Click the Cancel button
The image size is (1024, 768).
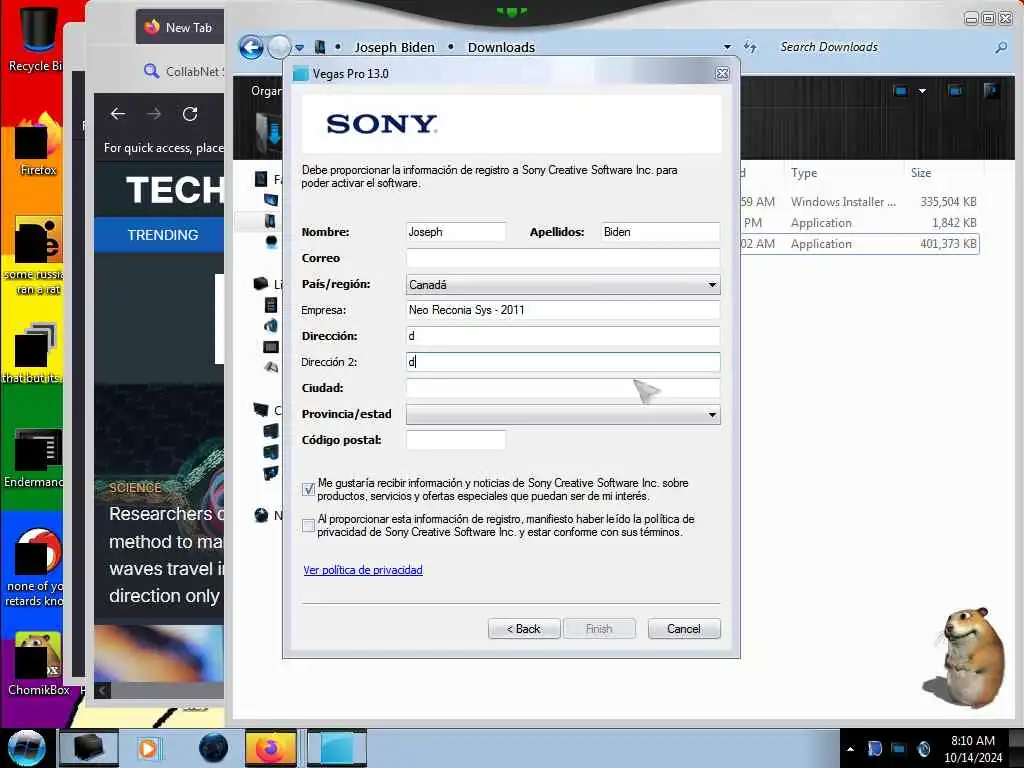point(684,629)
